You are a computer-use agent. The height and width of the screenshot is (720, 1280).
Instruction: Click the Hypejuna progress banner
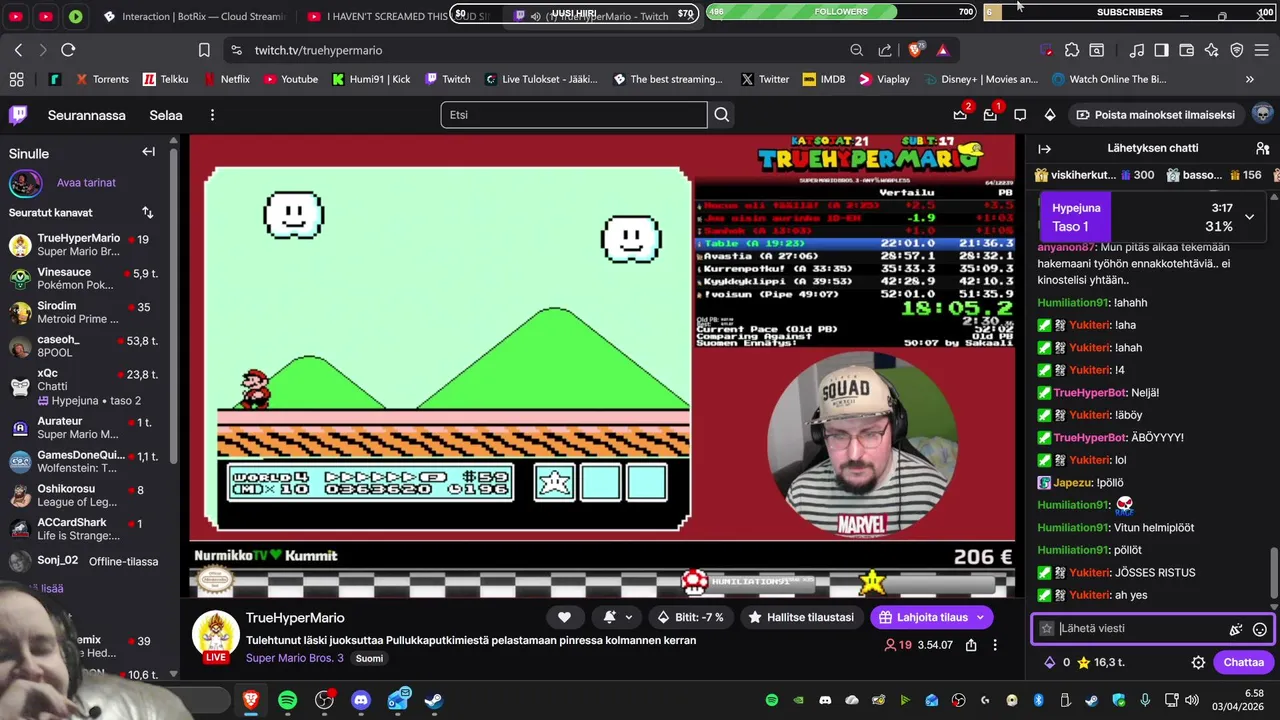pos(1153,217)
